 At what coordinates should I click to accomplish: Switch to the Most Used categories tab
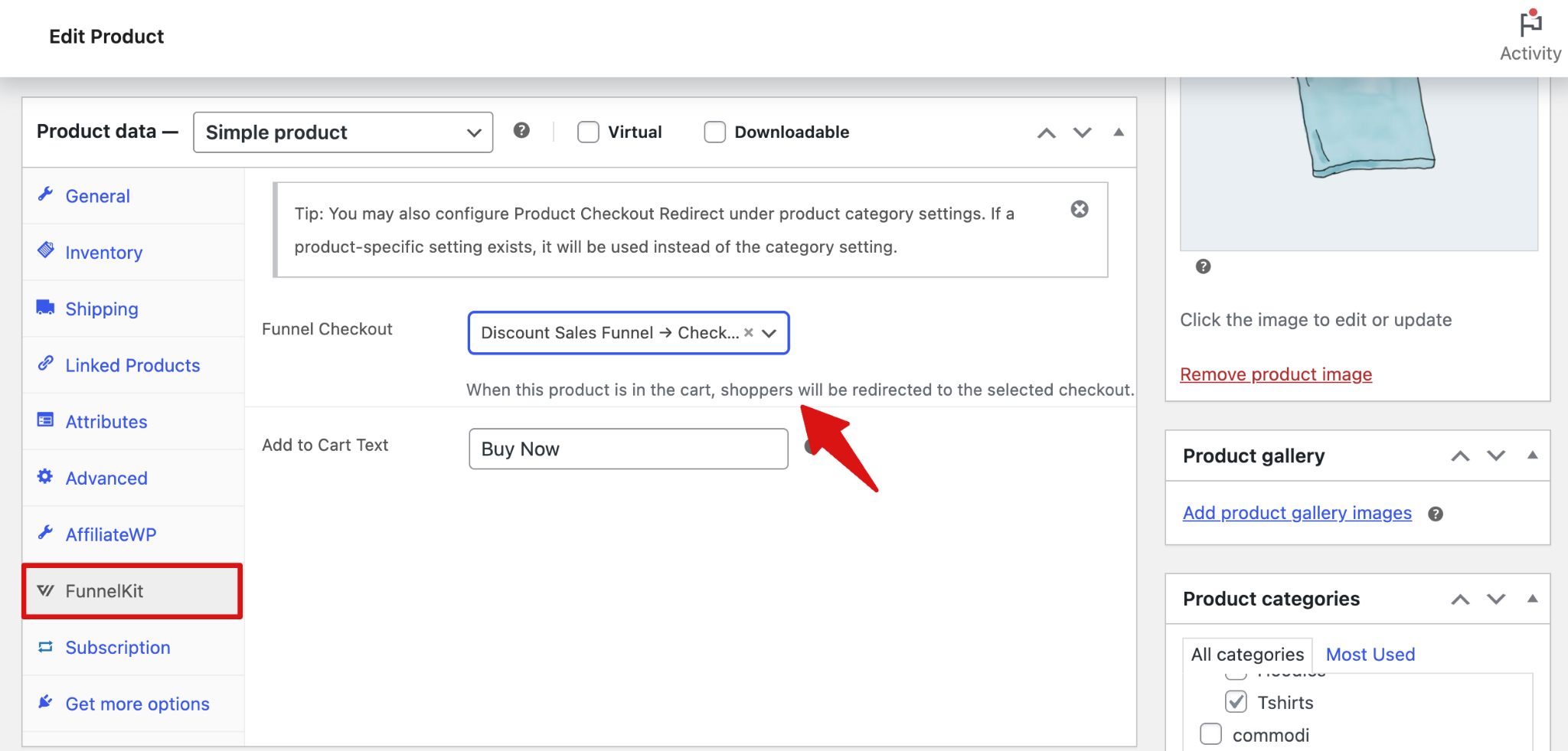click(1370, 654)
